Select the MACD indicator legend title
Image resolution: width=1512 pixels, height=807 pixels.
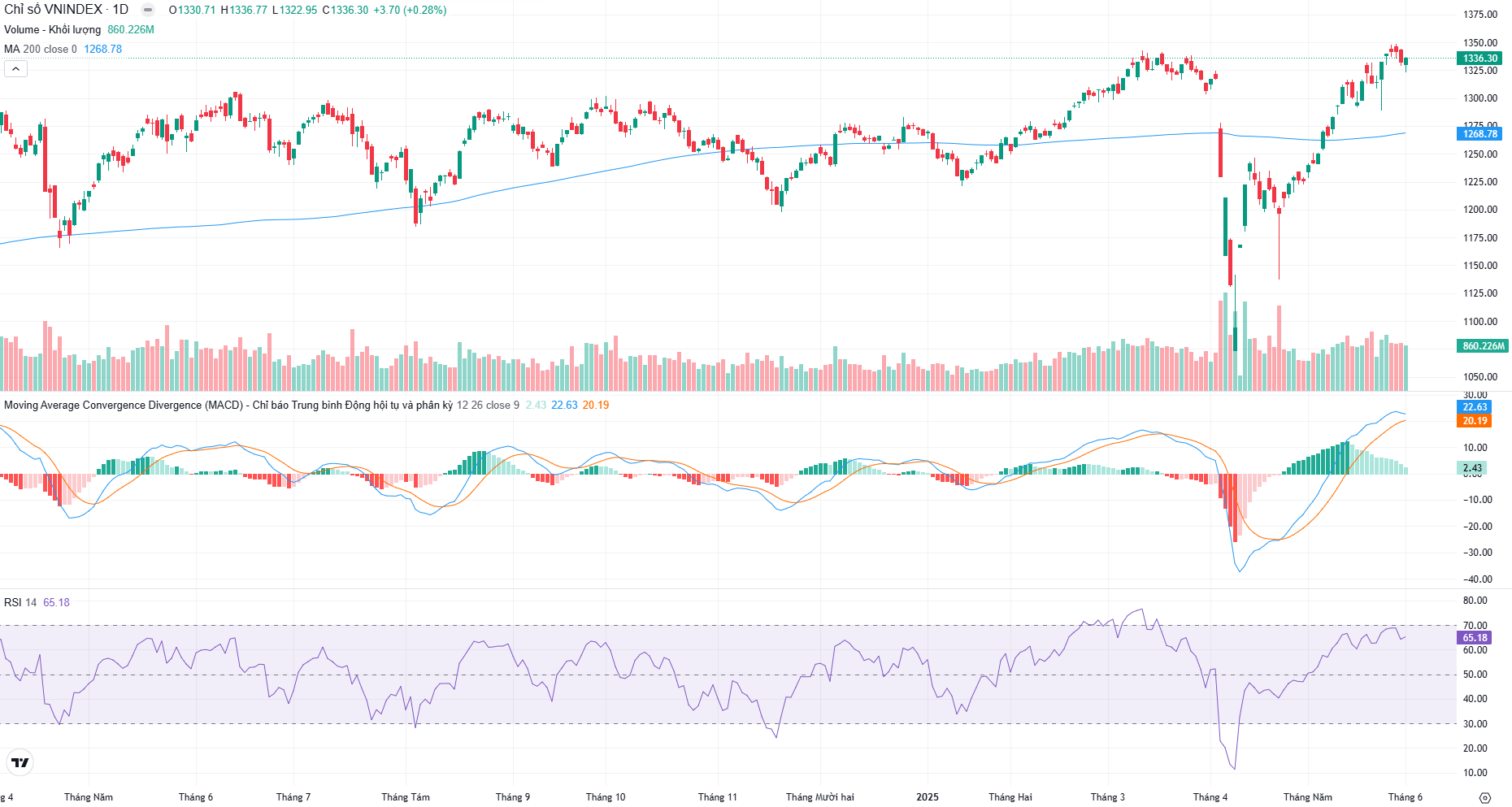(228, 405)
